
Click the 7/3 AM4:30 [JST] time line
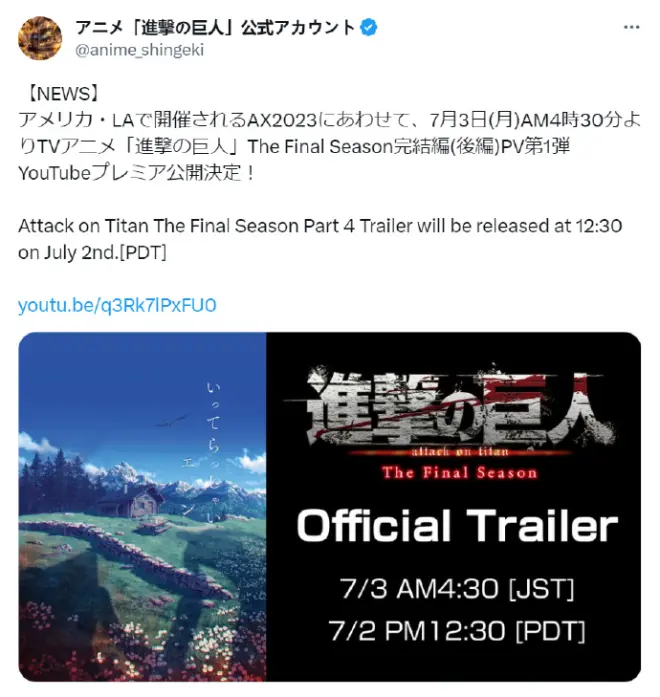pos(457,589)
